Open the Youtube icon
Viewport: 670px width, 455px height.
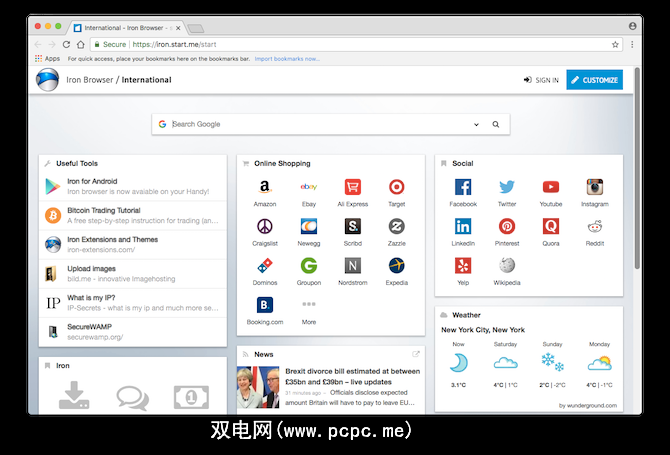click(x=551, y=187)
